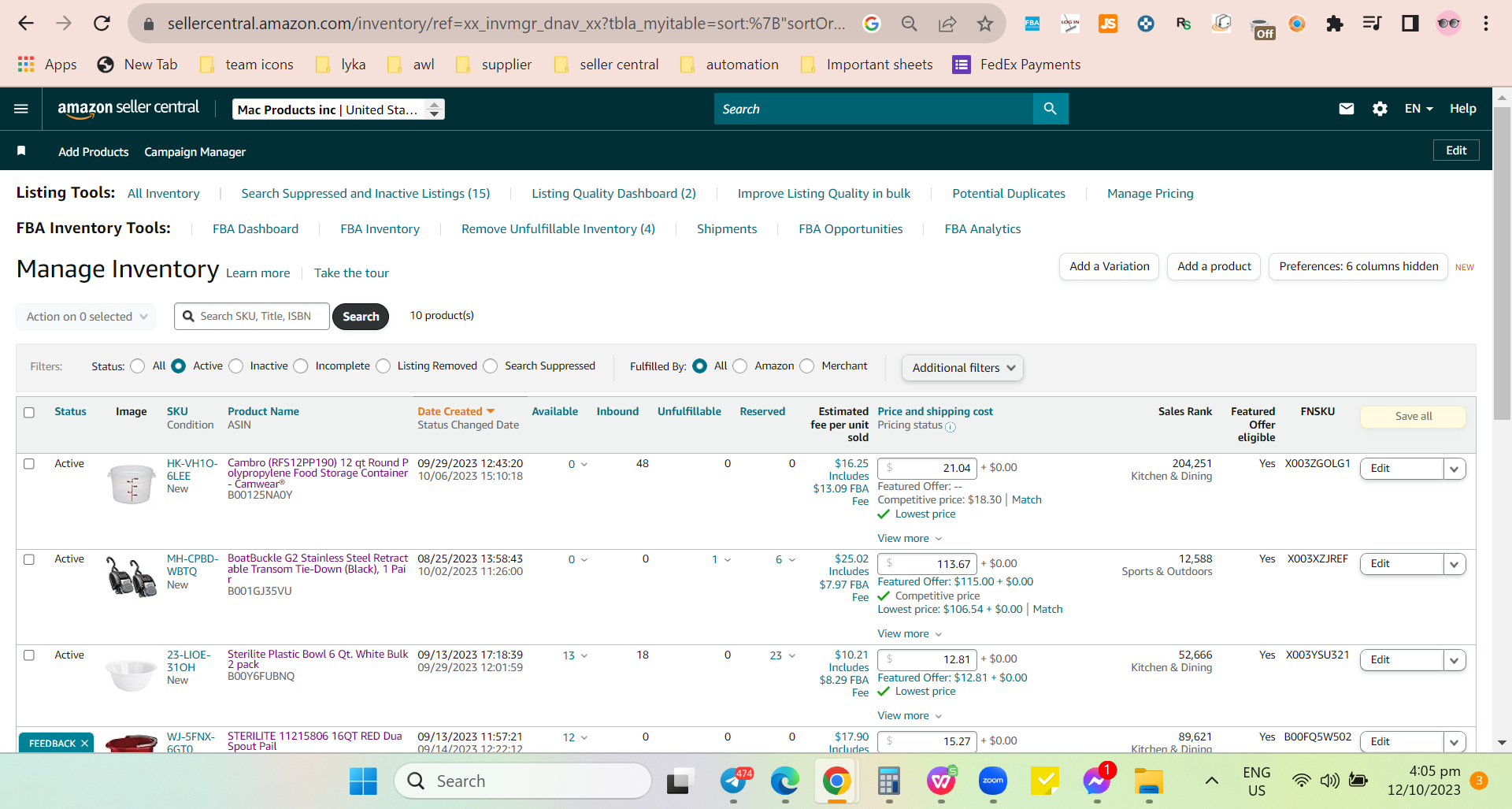Screen dimensions: 1512x809
Task: Open the EN language dropdown
Action: 1419,109
